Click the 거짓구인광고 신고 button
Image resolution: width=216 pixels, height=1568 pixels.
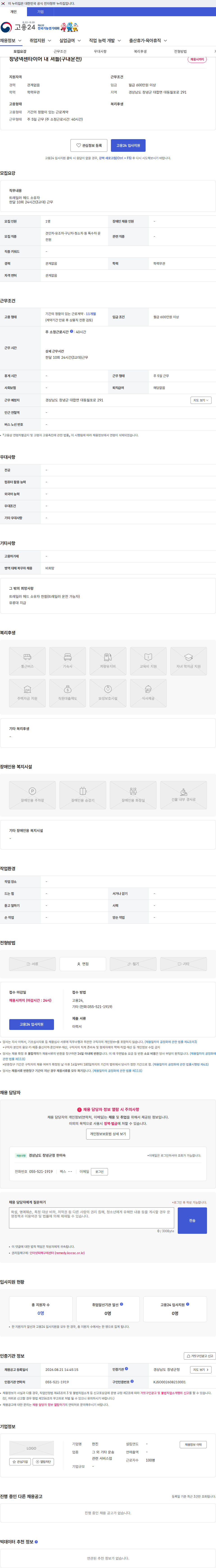200,1356
